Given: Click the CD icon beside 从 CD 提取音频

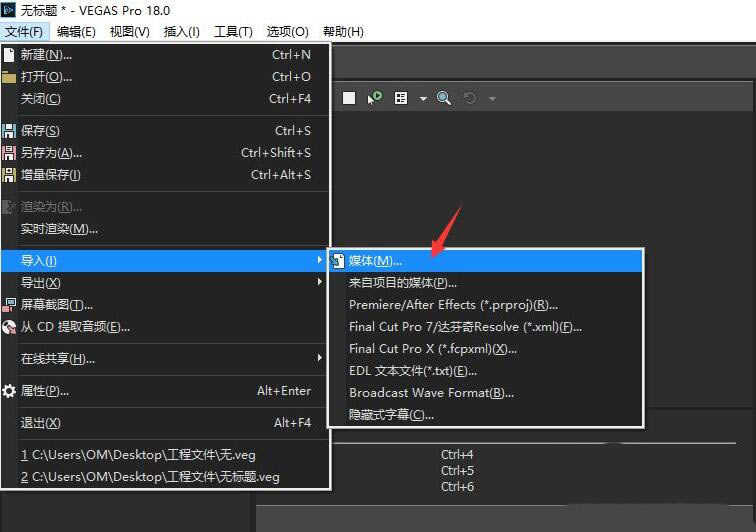Looking at the screenshot, I should (x=9, y=327).
